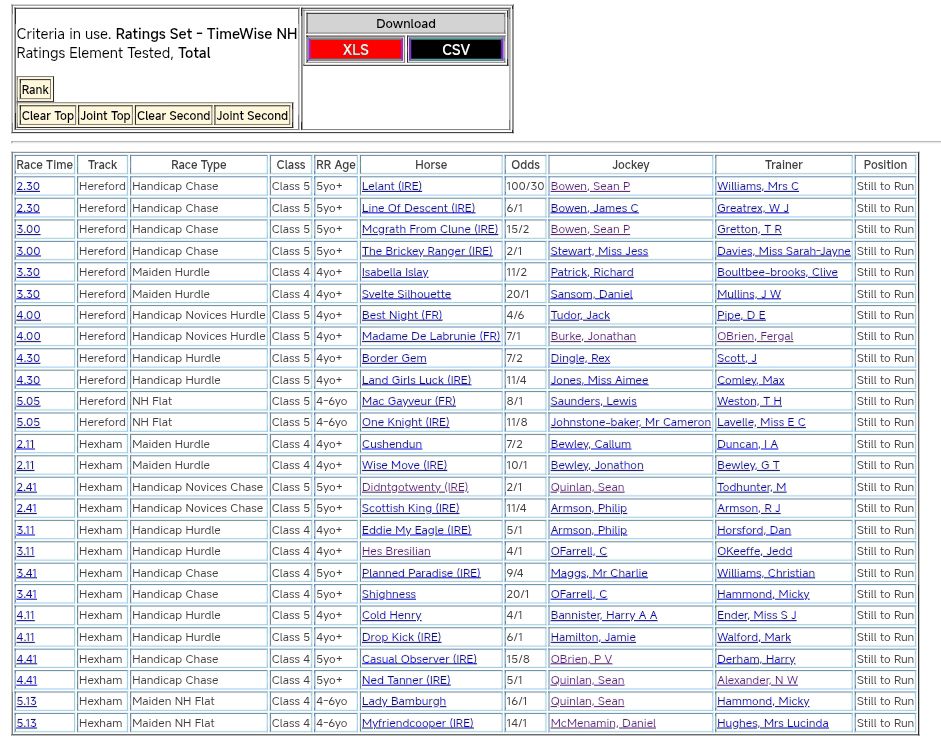
Task: Open horse link Lelant (IRE)
Action: pos(392,187)
